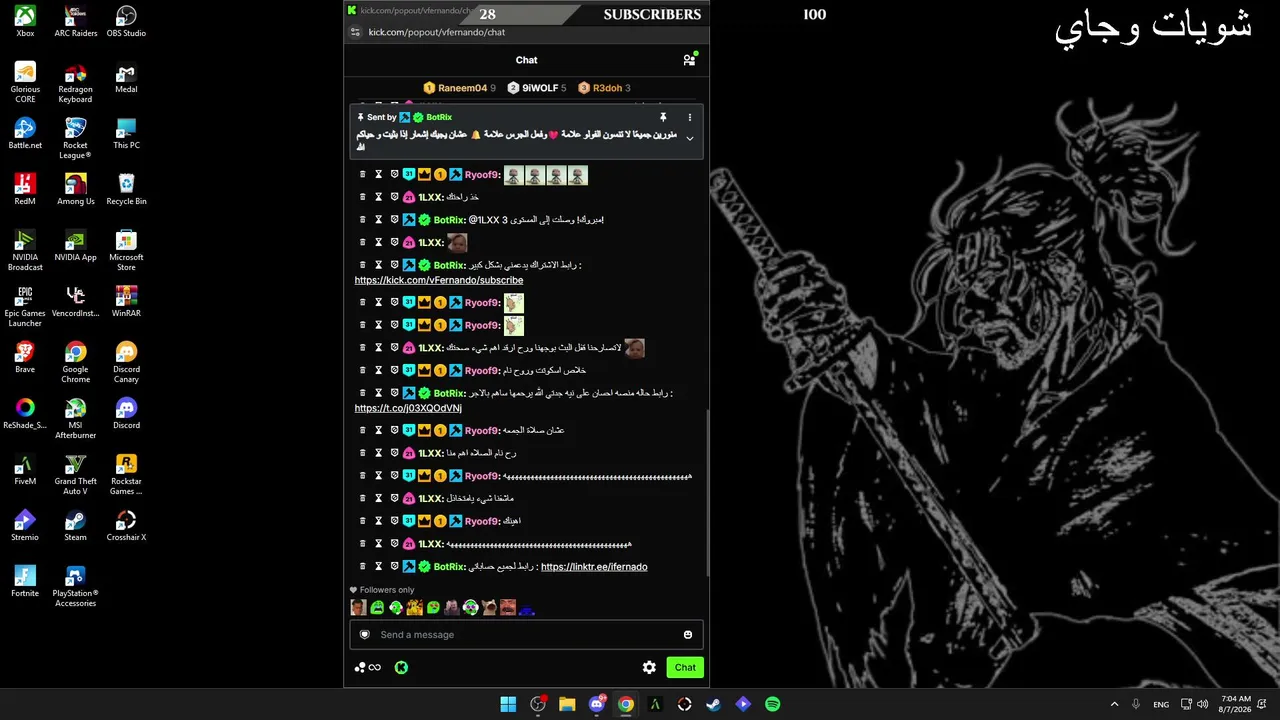
Task: Expand the pinned message chevron
Action: tap(689, 139)
